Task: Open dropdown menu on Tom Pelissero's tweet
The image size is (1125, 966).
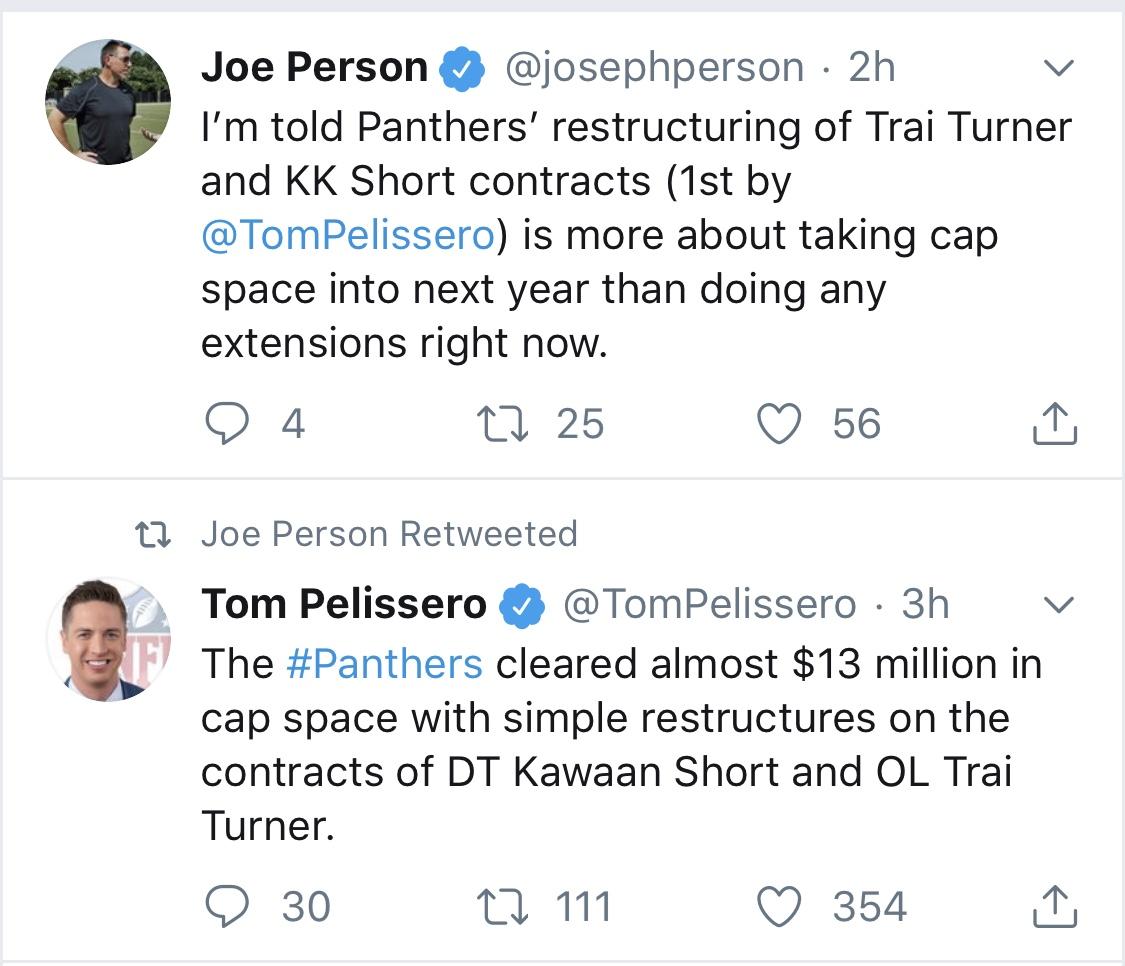Action: click(x=1058, y=604)
